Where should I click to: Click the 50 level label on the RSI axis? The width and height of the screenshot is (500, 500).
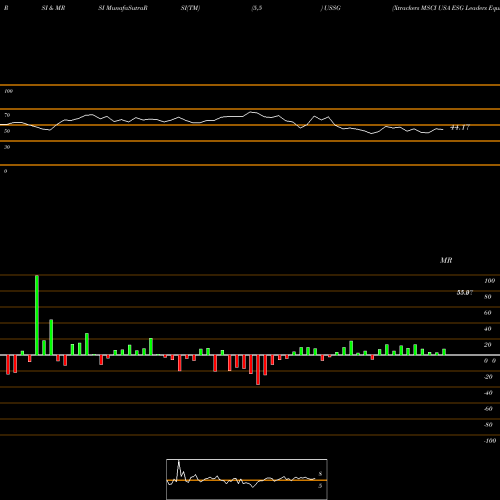pos(7,131)
